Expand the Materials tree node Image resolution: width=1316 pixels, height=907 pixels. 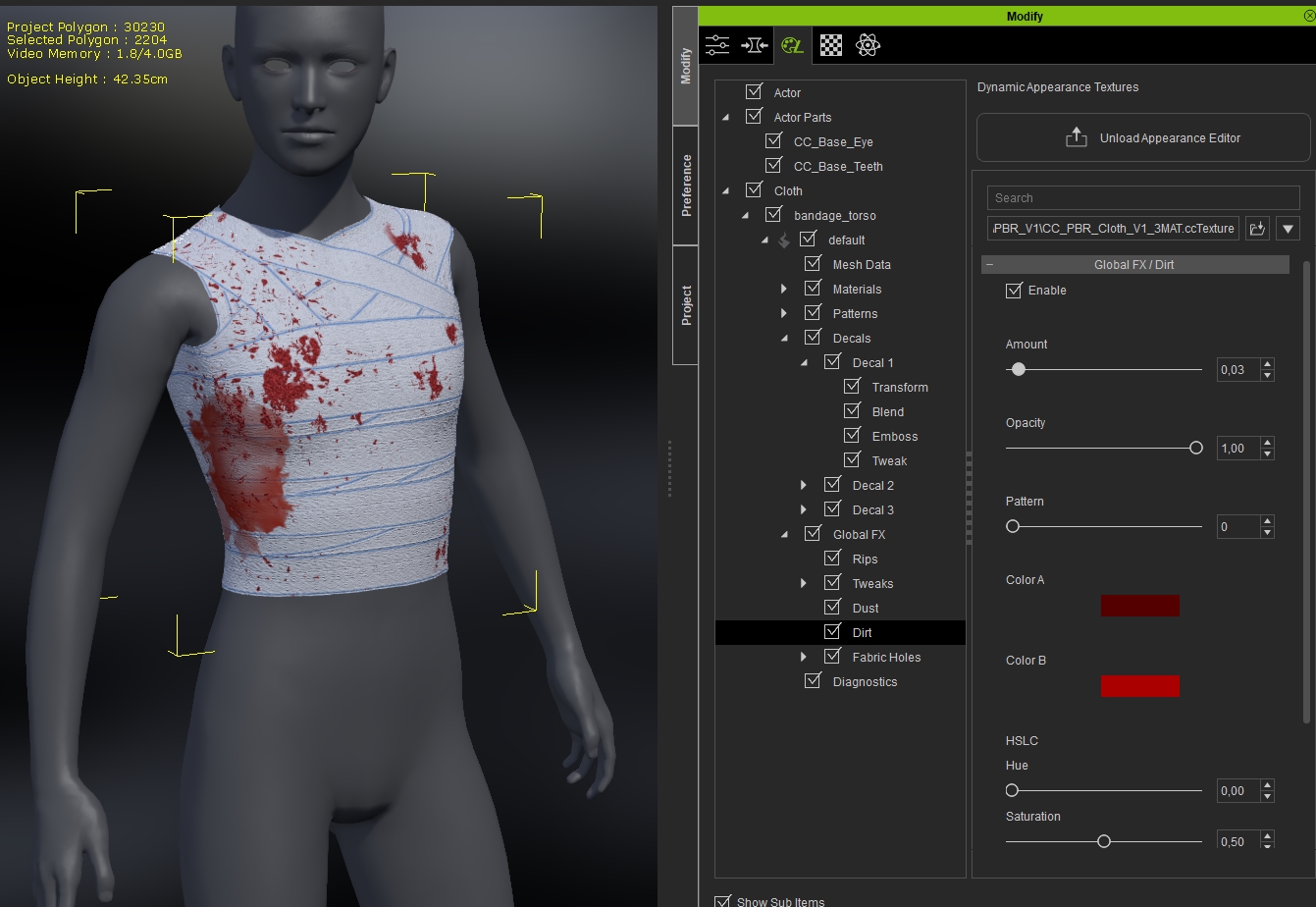click(x=784, y=289)
